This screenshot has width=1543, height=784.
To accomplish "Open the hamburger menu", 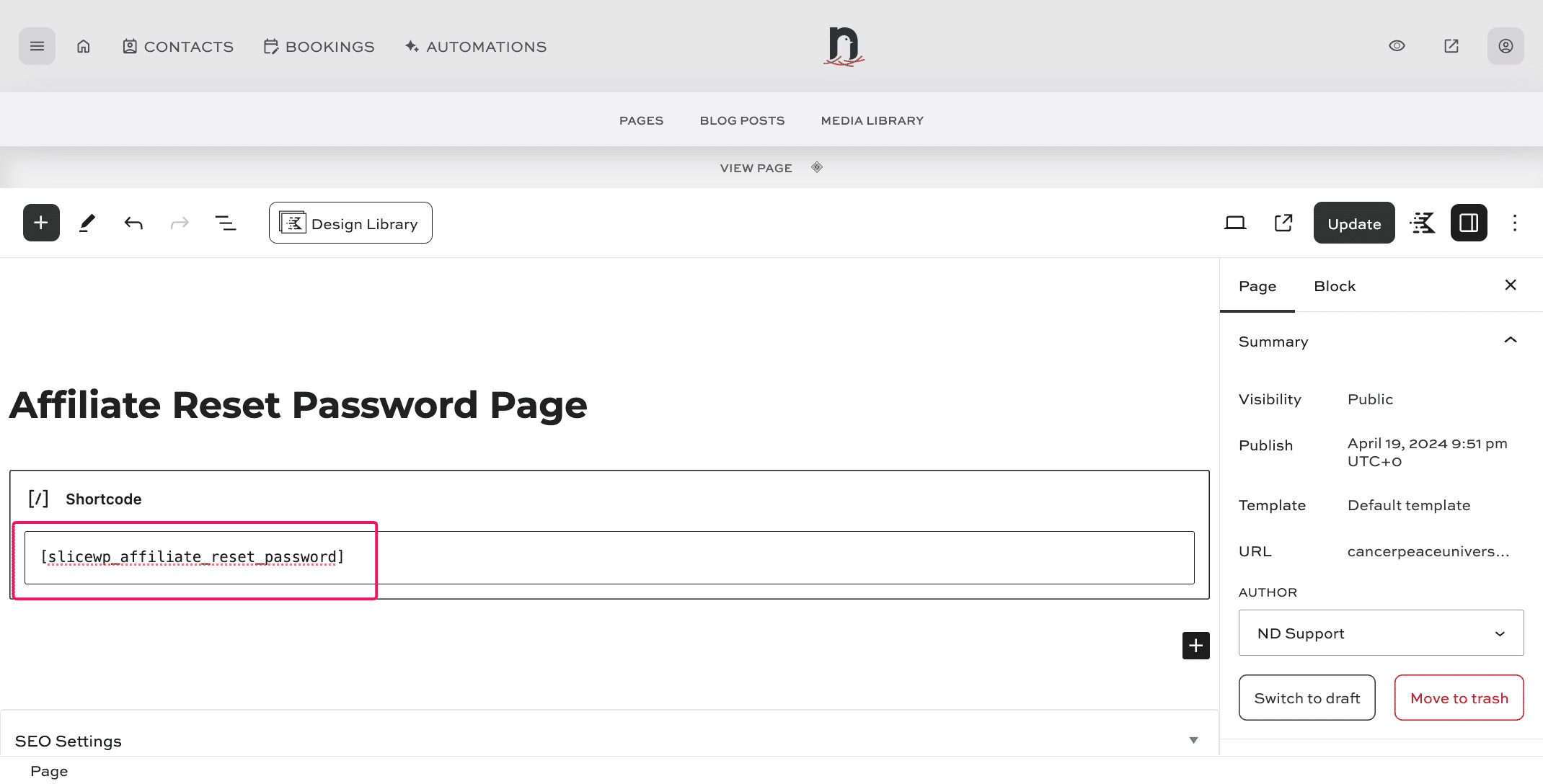I will (x=37, y=45).
